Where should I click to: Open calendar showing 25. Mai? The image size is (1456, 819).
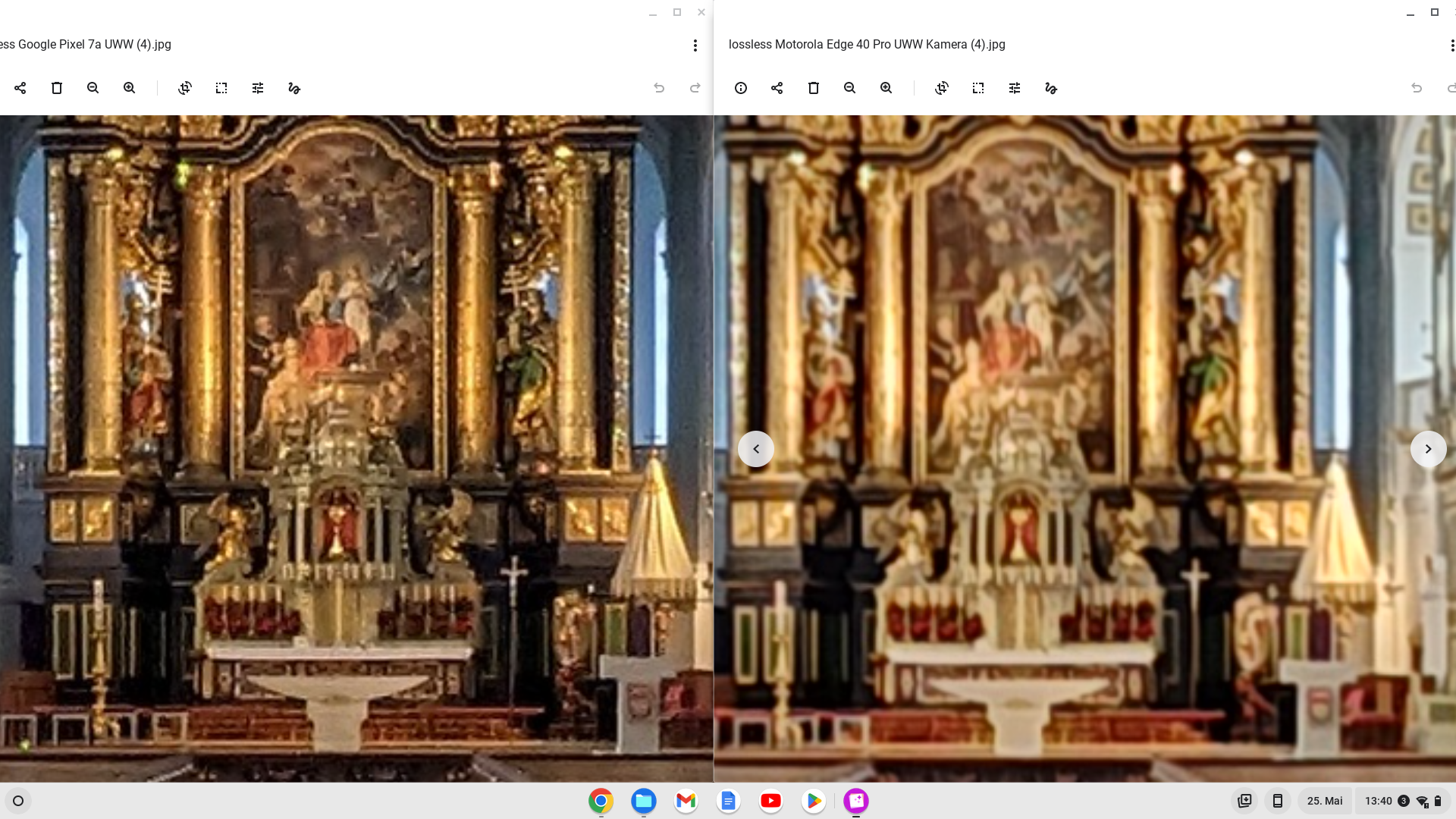[x=1325, y=801]
